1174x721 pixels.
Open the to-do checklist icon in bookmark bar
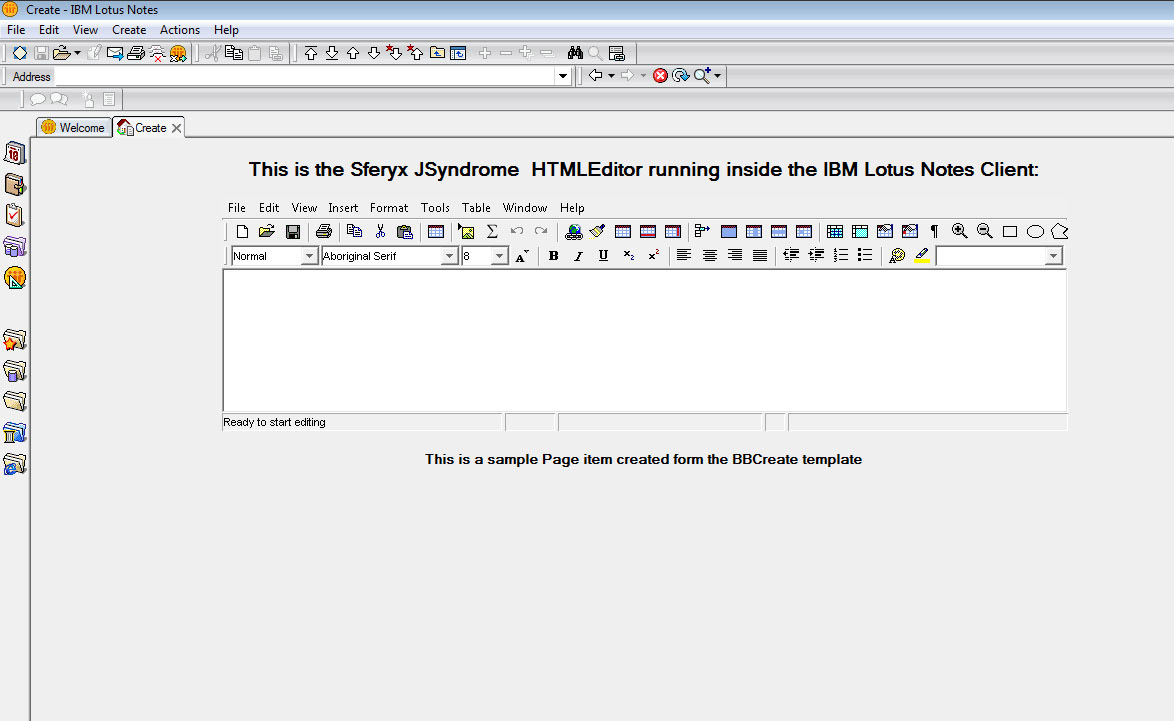(14, 216)
